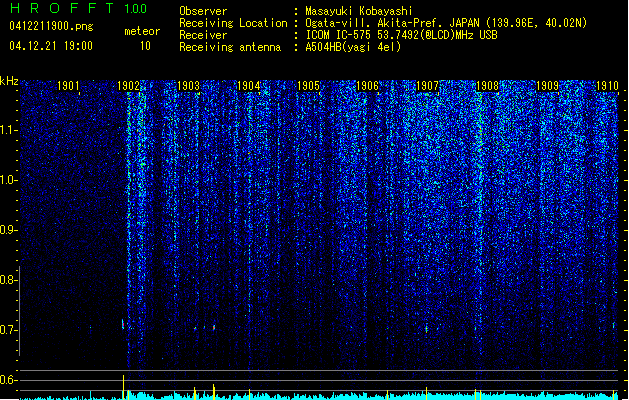Image resolution: width=629 pixels, height=400 pixels.
Task: Click the kHz axis unit label
Action: coord(9,81)
